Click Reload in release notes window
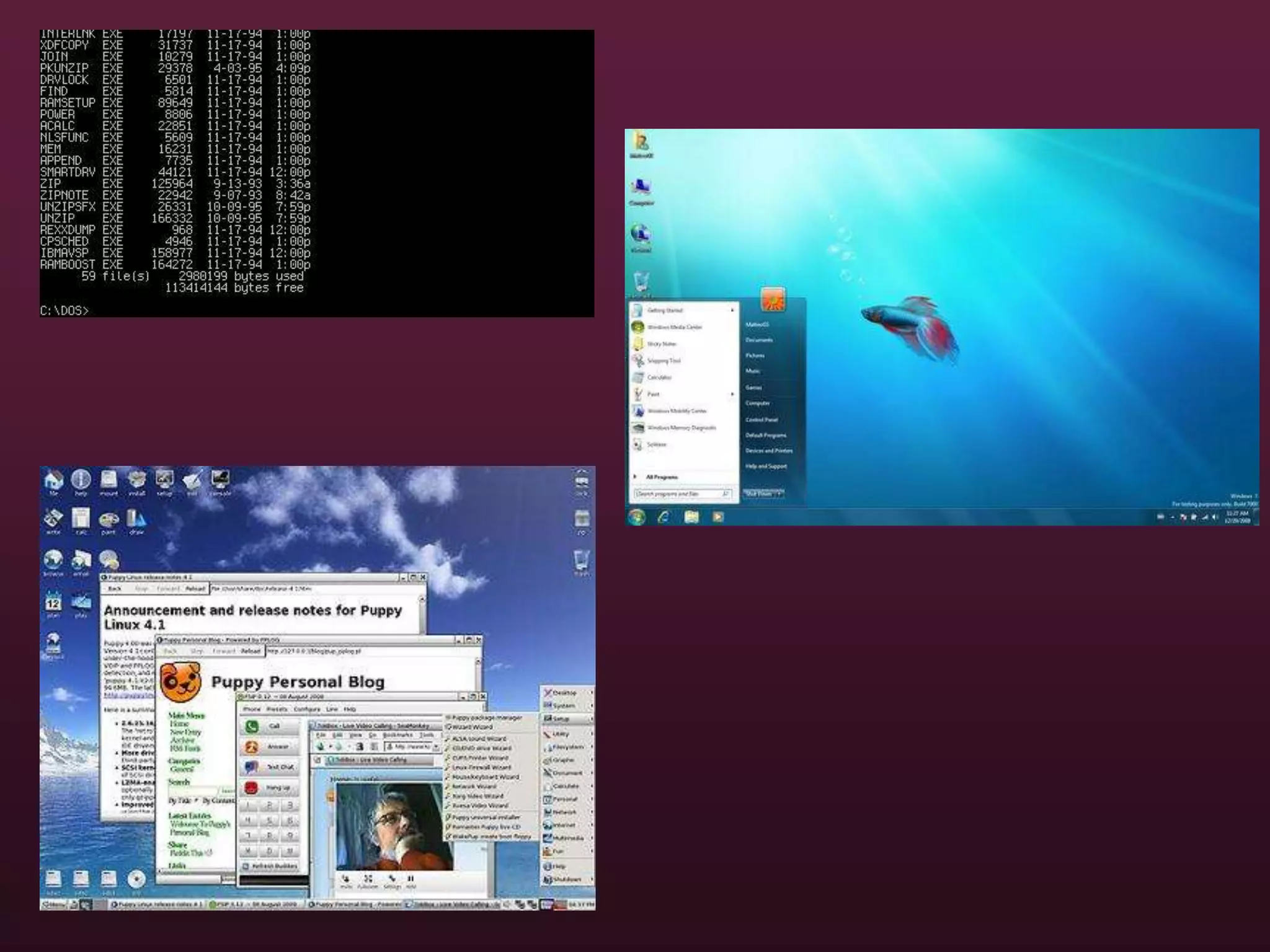Screen dimensions: 1270x952 pos(195,589)
